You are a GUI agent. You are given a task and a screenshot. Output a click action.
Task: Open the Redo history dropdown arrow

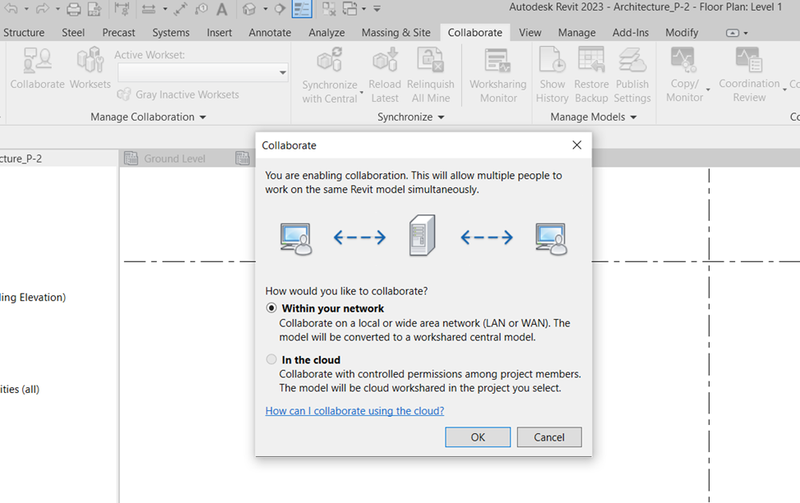click(x=57, y=9)
